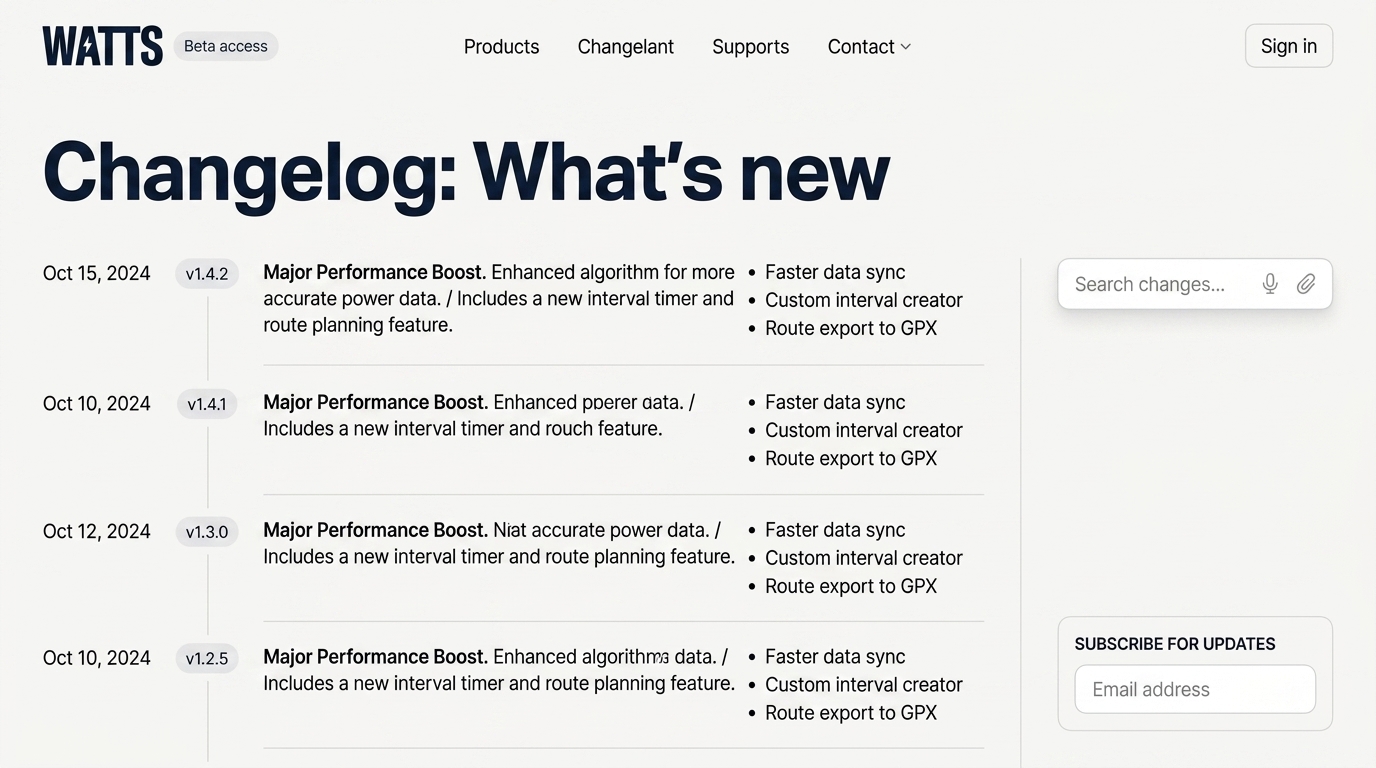The image size is (1376, 768).
Task: Select the v1.2.5 version tag
Action: point(207,658)
